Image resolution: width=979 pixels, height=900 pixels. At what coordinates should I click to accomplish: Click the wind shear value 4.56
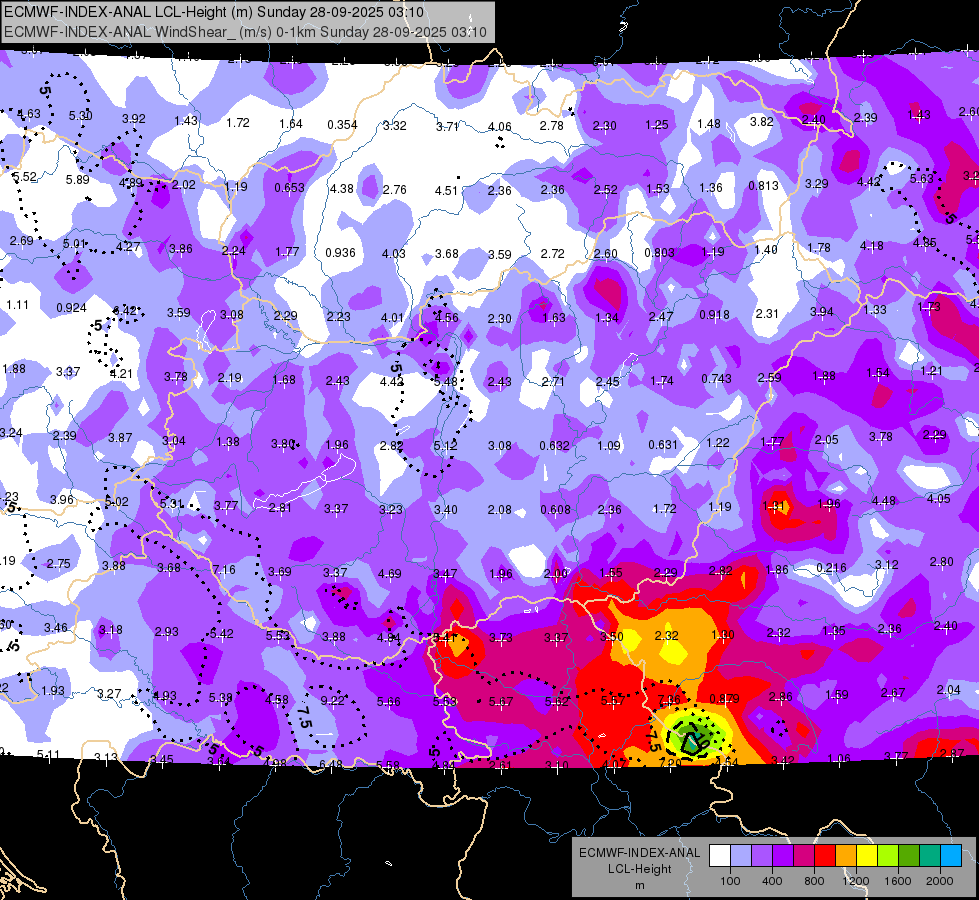[x=446, y=317]
